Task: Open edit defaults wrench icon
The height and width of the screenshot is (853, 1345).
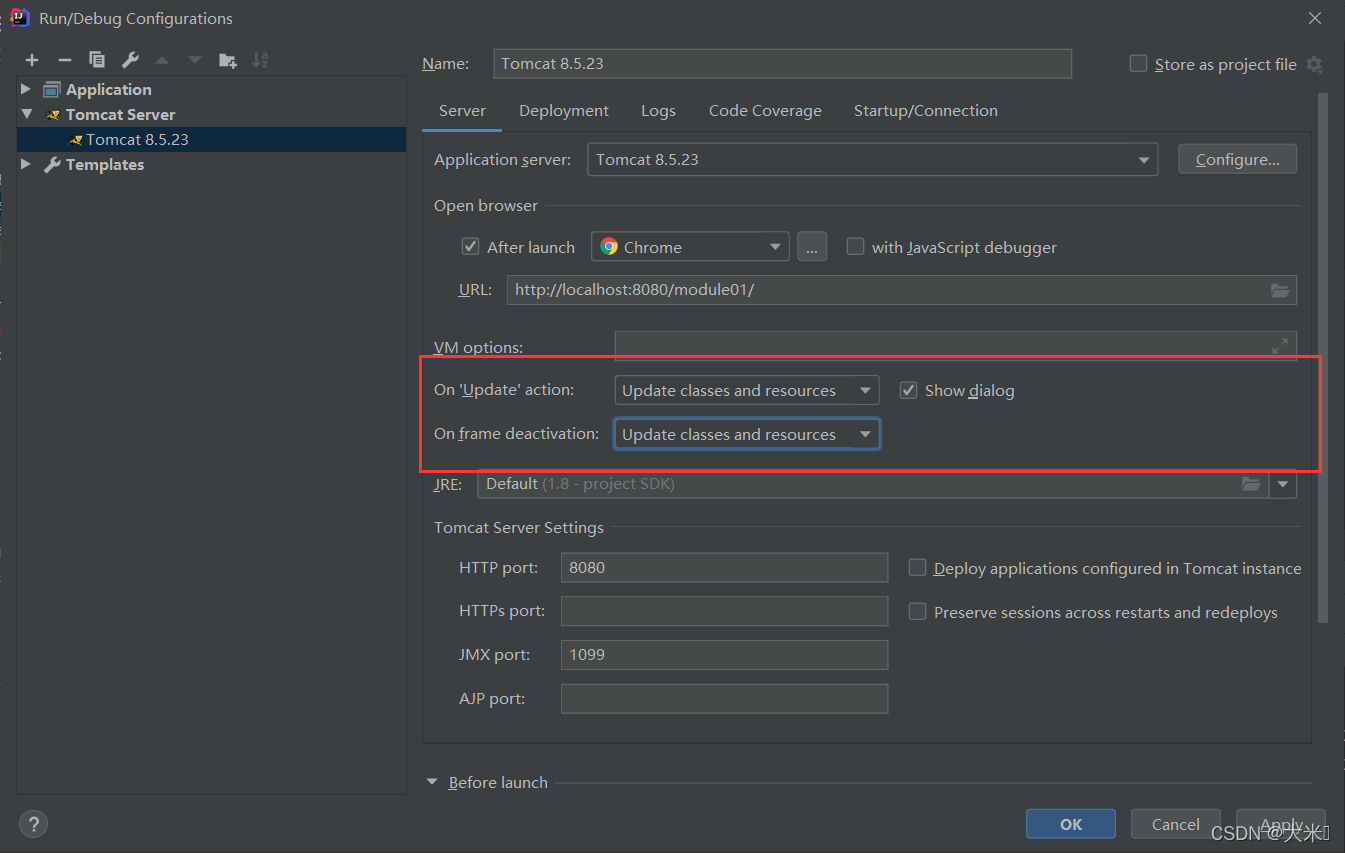Action: coord(130,61)
